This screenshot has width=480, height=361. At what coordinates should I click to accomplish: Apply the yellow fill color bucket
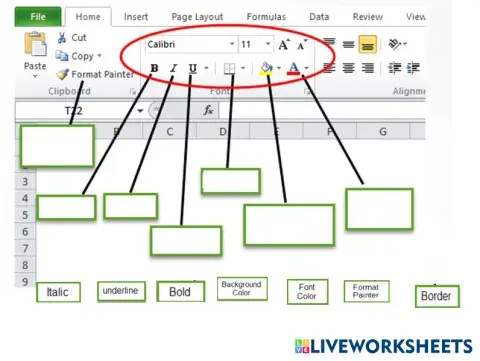click(266, 69)
